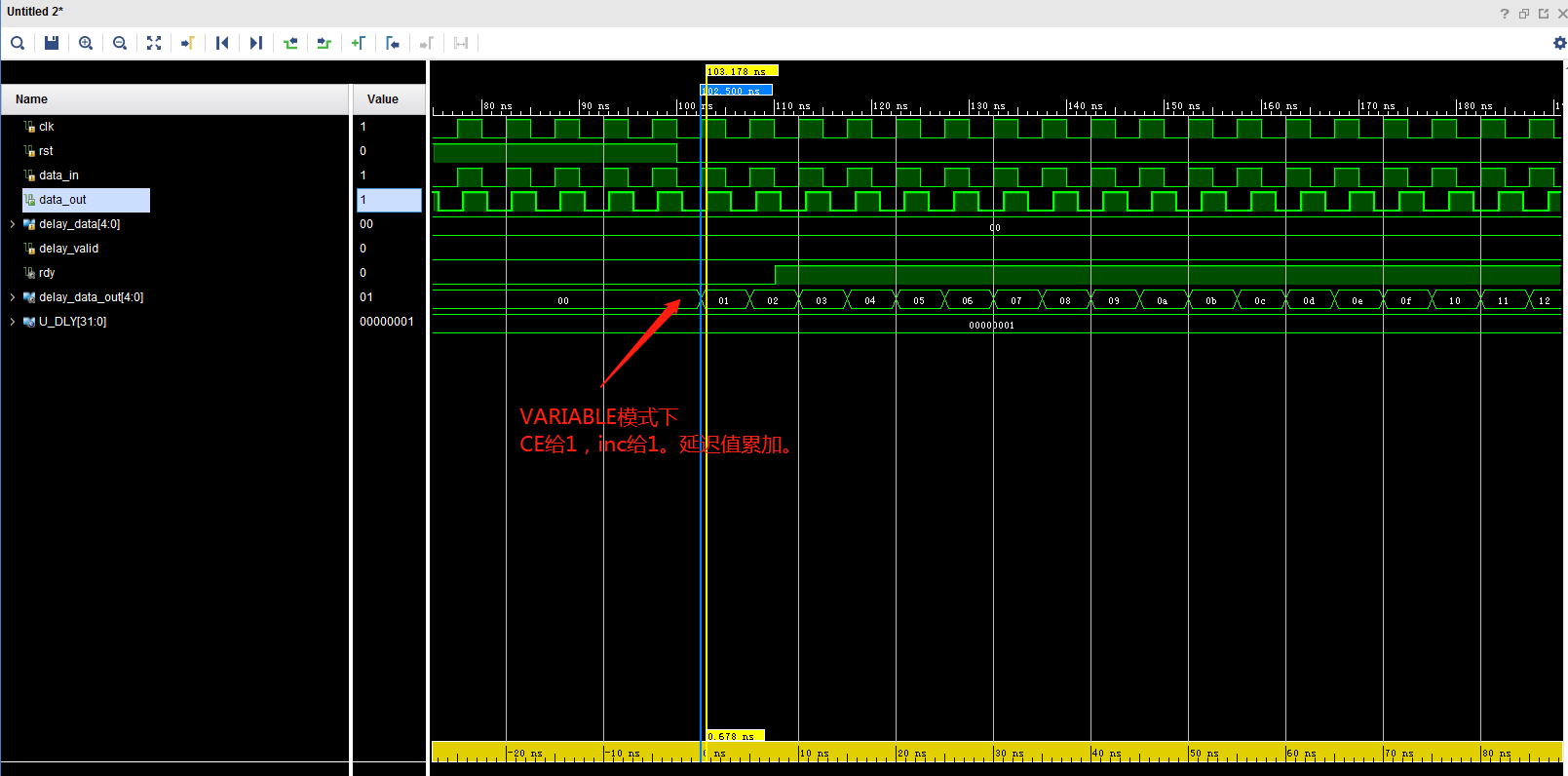Expand the U_DLY[31:0] bus
Viewport: 1568px width, 776px height.
pos(12,322)
